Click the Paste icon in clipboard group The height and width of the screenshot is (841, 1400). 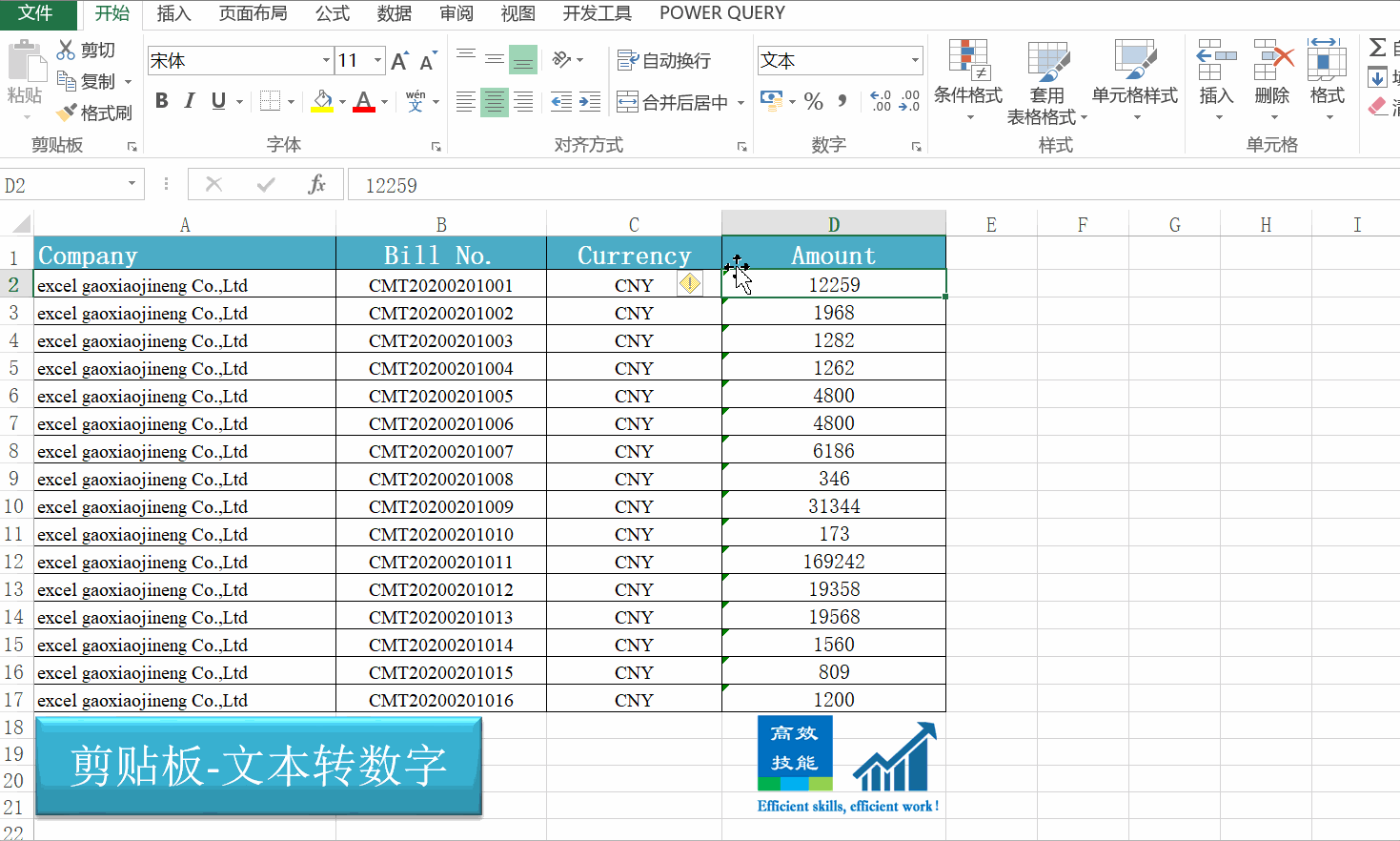click(x=26, y=62)
